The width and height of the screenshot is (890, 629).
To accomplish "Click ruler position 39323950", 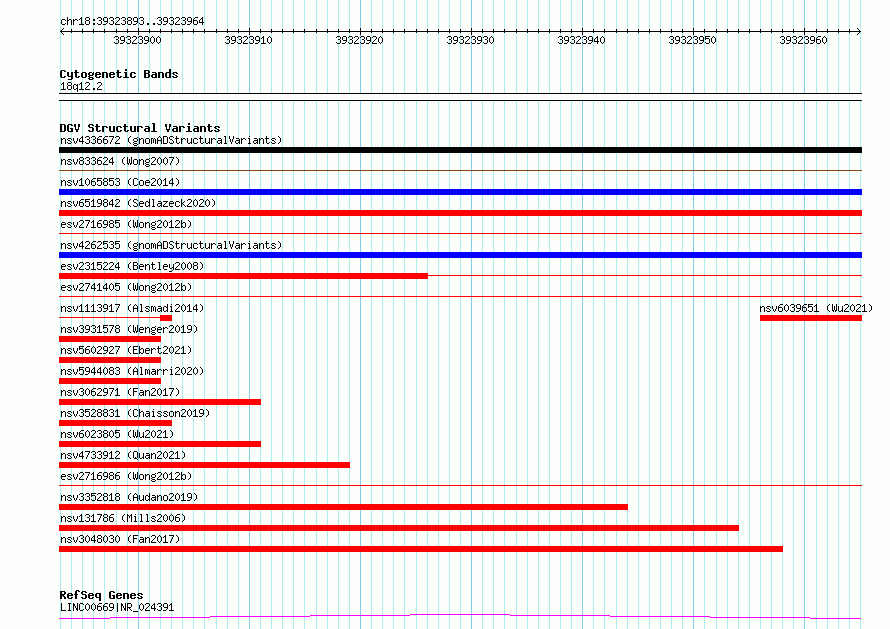I will 692,40.
